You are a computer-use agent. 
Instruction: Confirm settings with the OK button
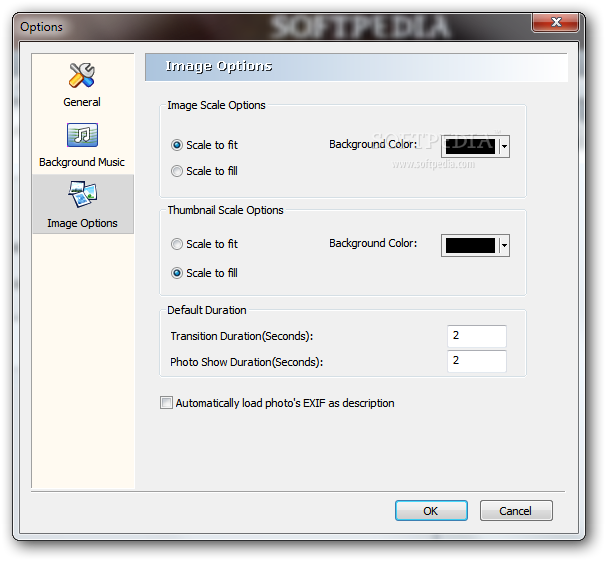click(x=431, y=511)
